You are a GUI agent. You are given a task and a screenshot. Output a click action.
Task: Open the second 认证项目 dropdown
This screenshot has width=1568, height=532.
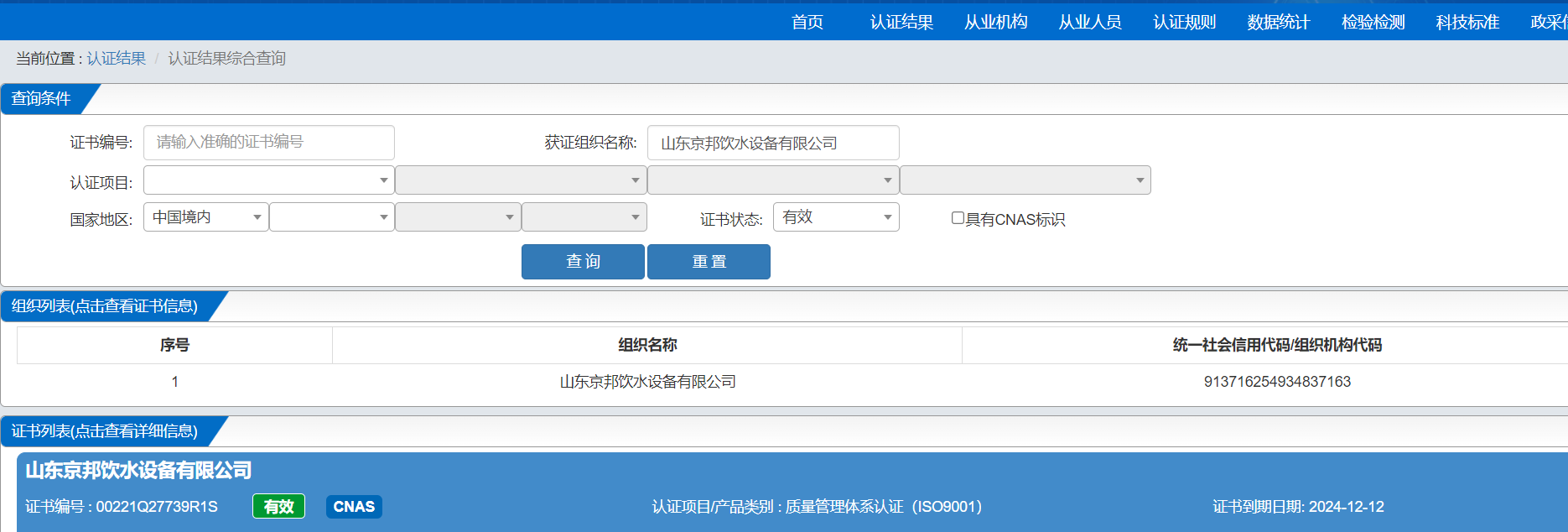[521, 180]
